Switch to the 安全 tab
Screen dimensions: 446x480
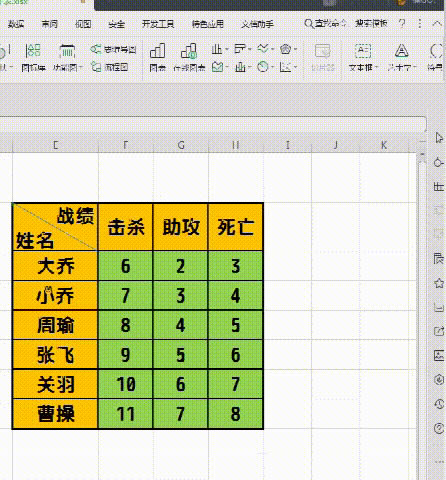116,24
